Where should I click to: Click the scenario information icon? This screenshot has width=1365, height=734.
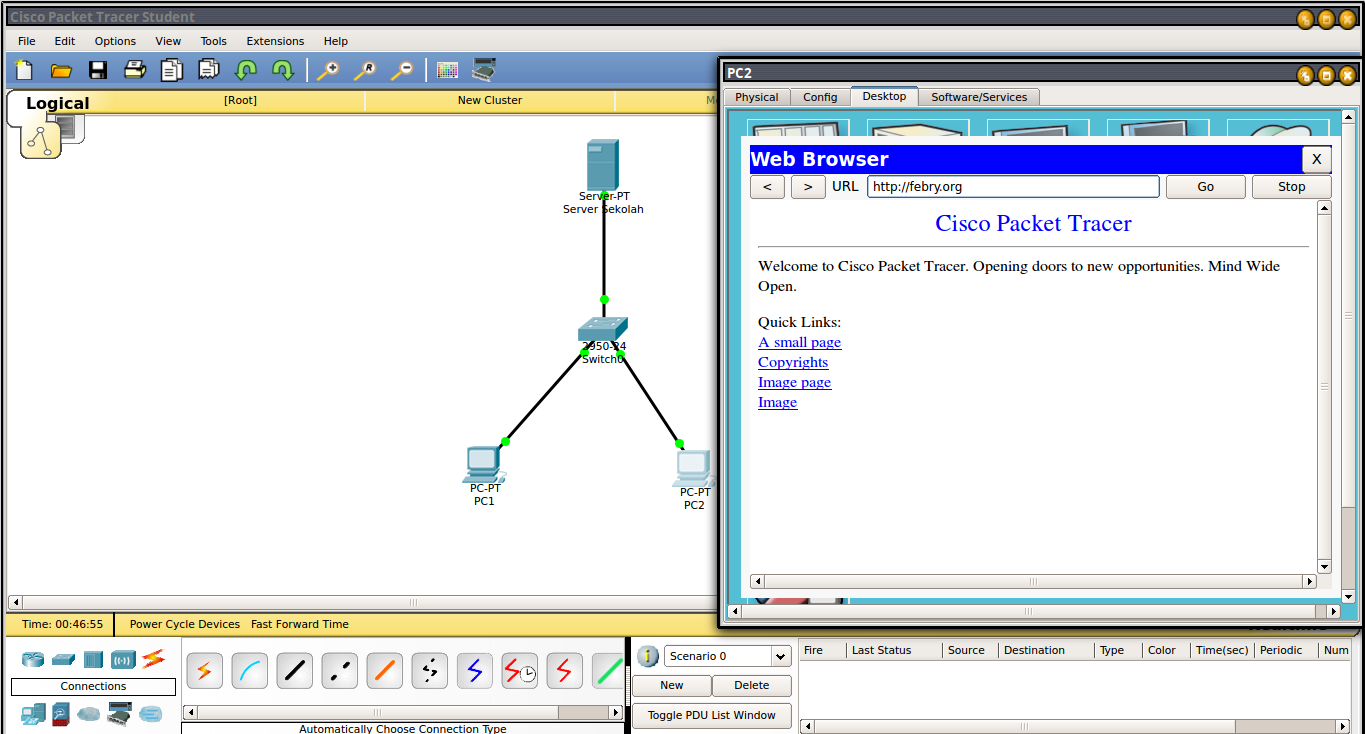[x=648, y=656]
